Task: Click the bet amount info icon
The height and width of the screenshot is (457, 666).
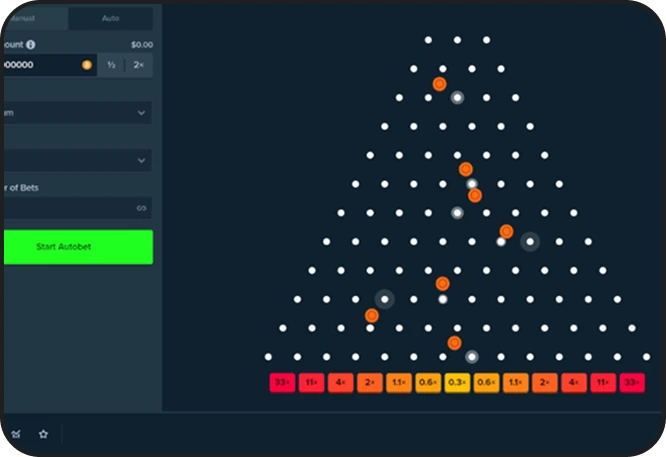Action: pyautogui.click(x=31, y=45)
